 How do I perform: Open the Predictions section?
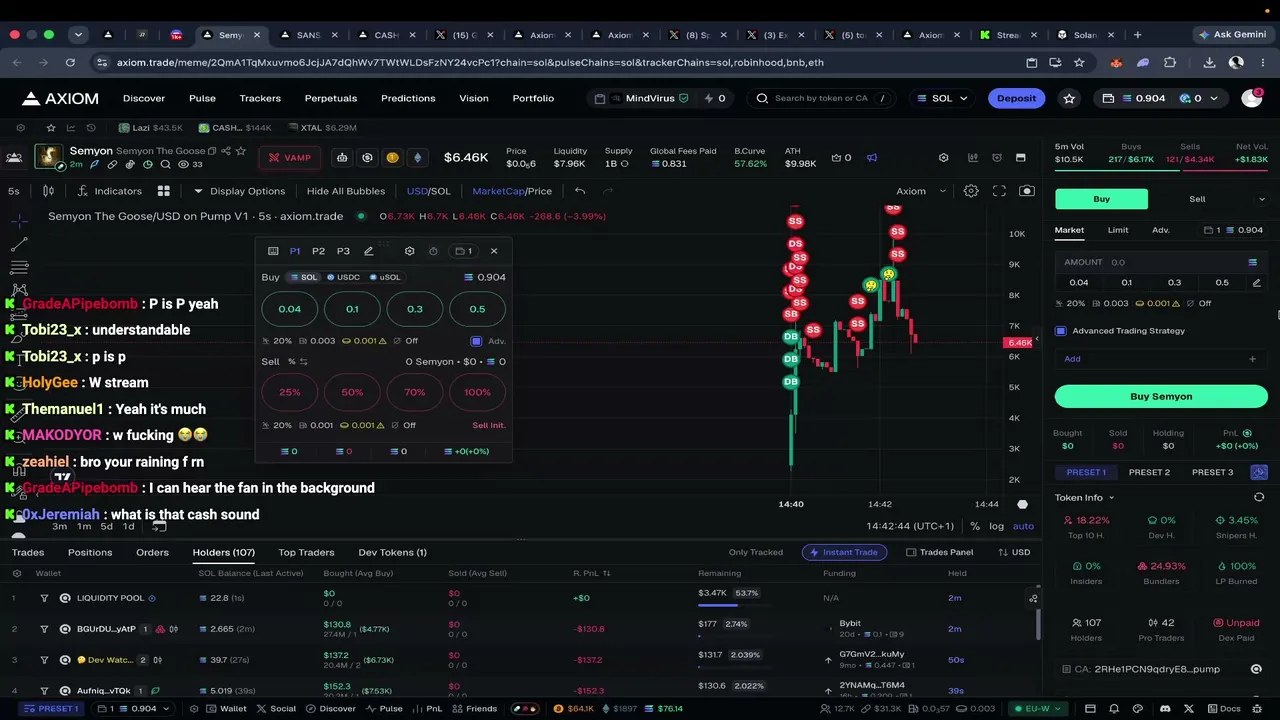pos(408,98)
